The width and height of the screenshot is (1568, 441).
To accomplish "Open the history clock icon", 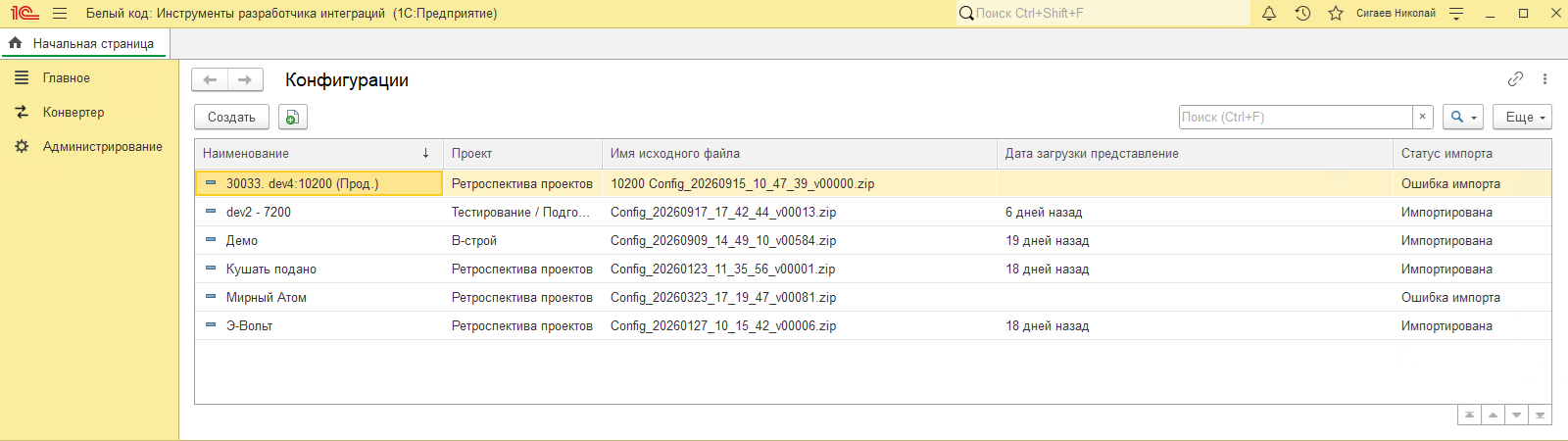I will pos(1302,14).
